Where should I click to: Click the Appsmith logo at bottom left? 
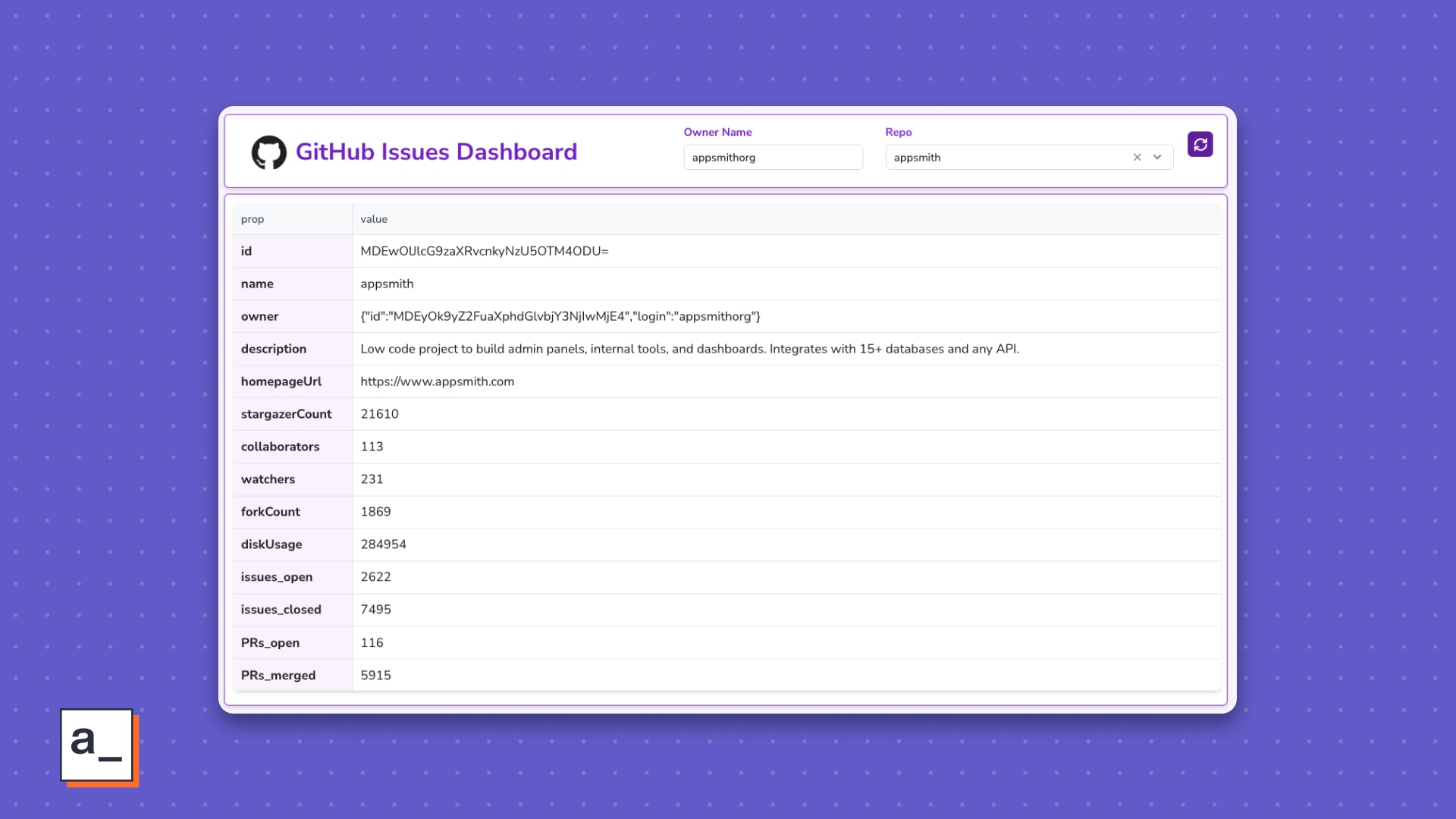coord(98,745)
